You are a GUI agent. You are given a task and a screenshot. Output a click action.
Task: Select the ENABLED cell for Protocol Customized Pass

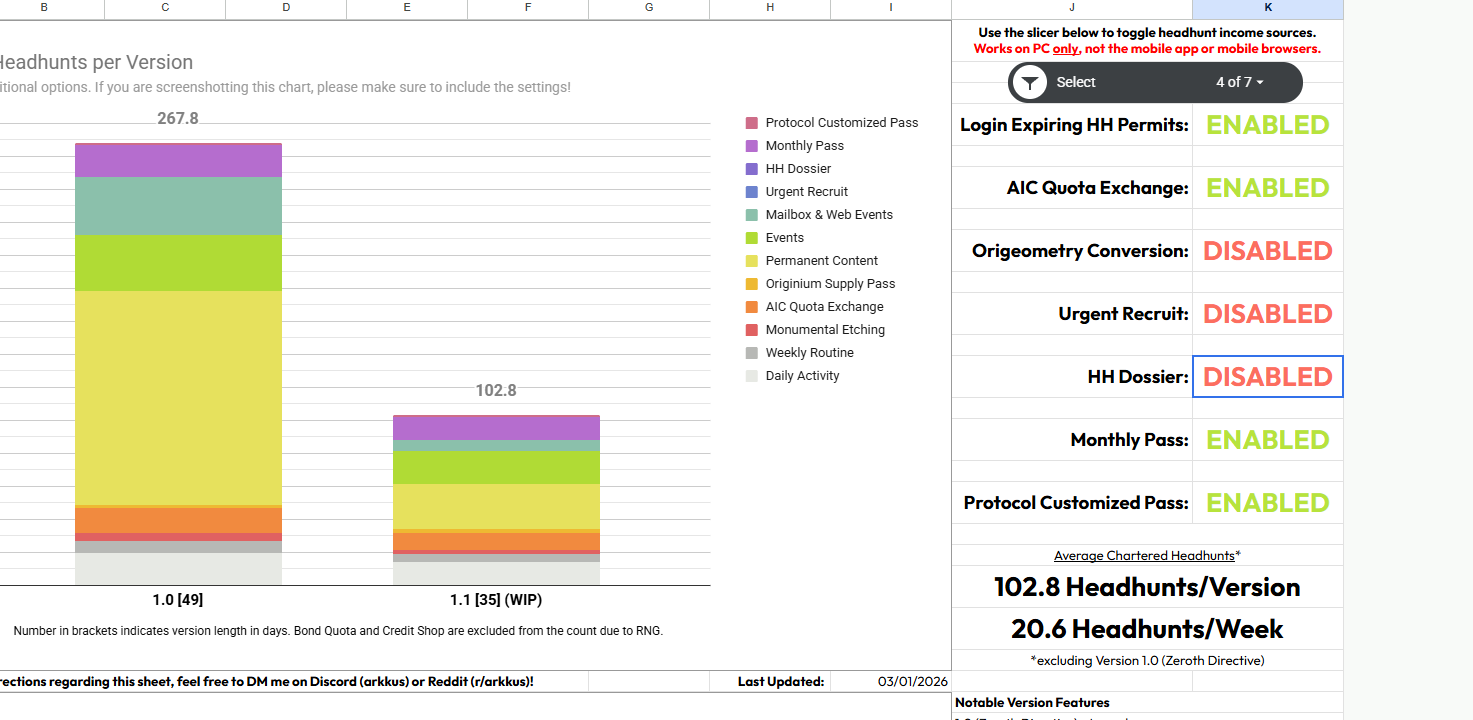pyautogui.click(x=1268, y=503)
